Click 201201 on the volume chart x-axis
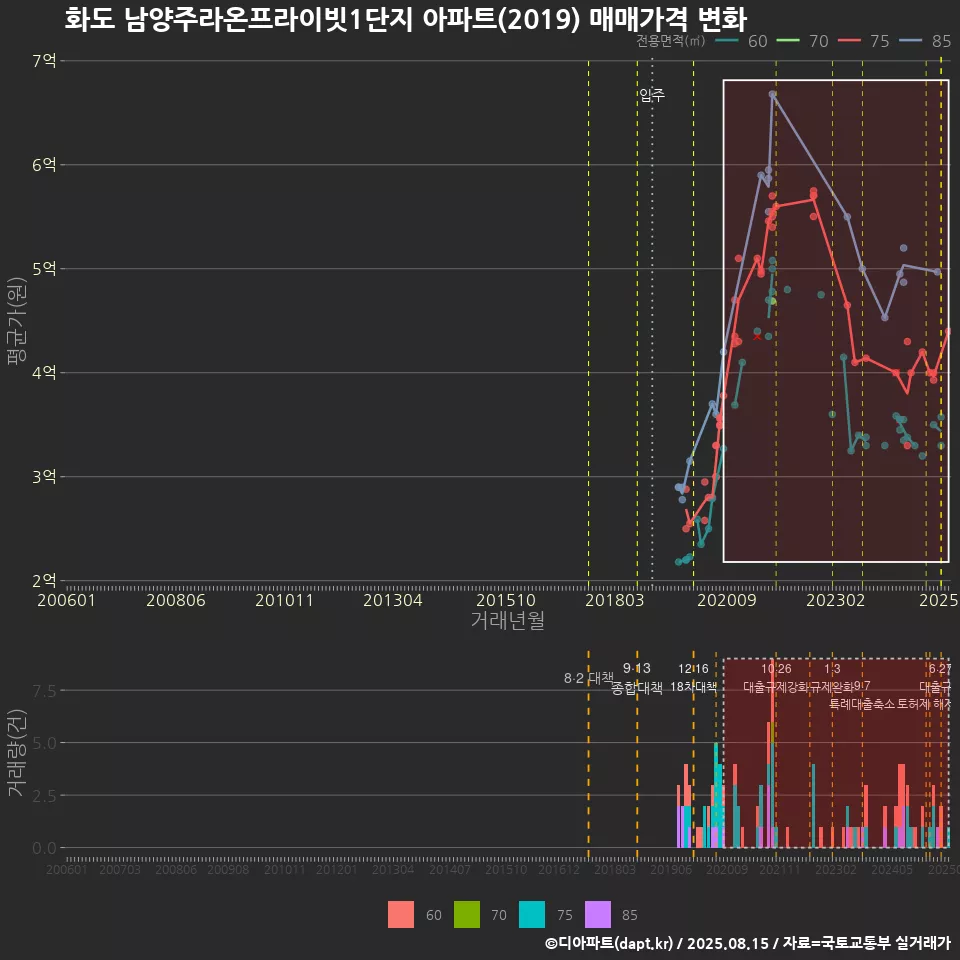 point(337,869)
